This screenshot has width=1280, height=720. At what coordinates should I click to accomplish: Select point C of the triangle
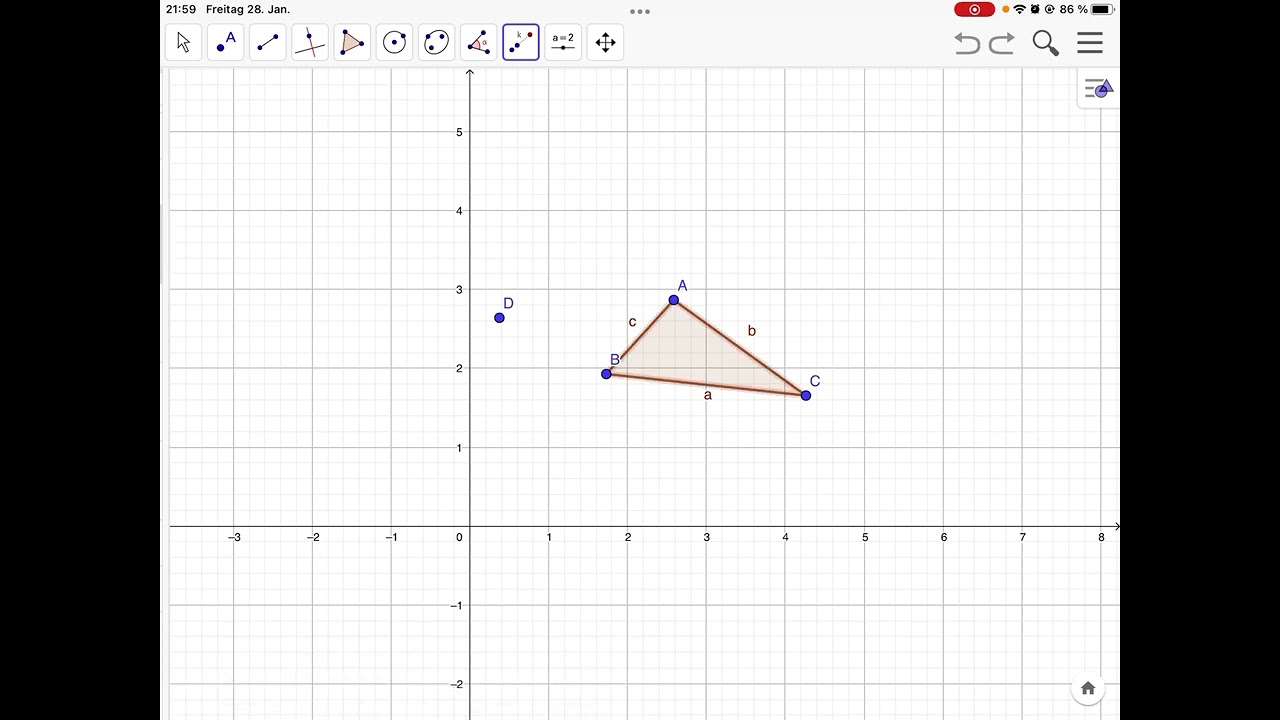pos(806,395)
